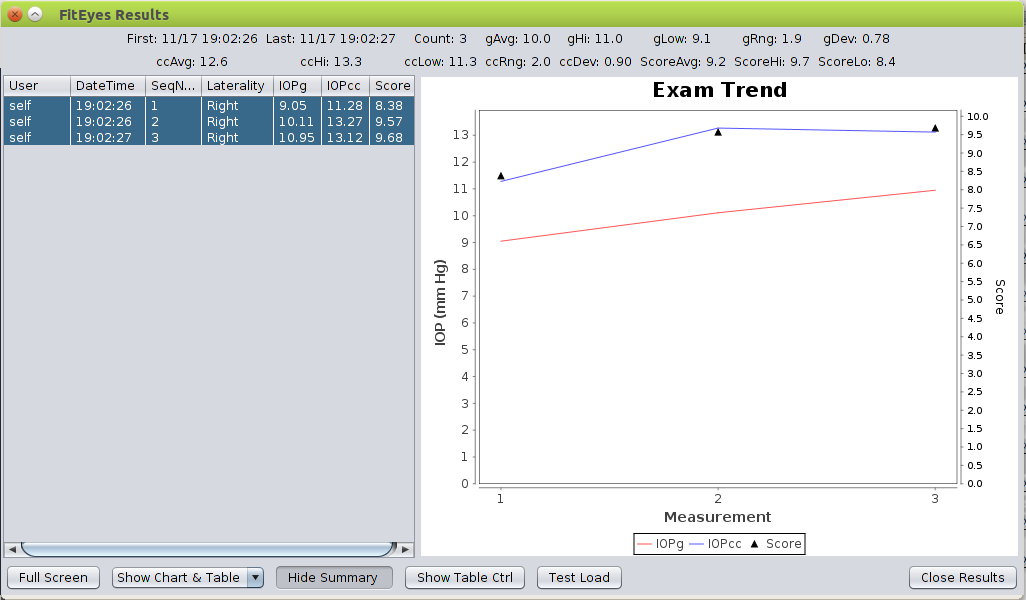Click the IOPg legend entry

[660, 544]
